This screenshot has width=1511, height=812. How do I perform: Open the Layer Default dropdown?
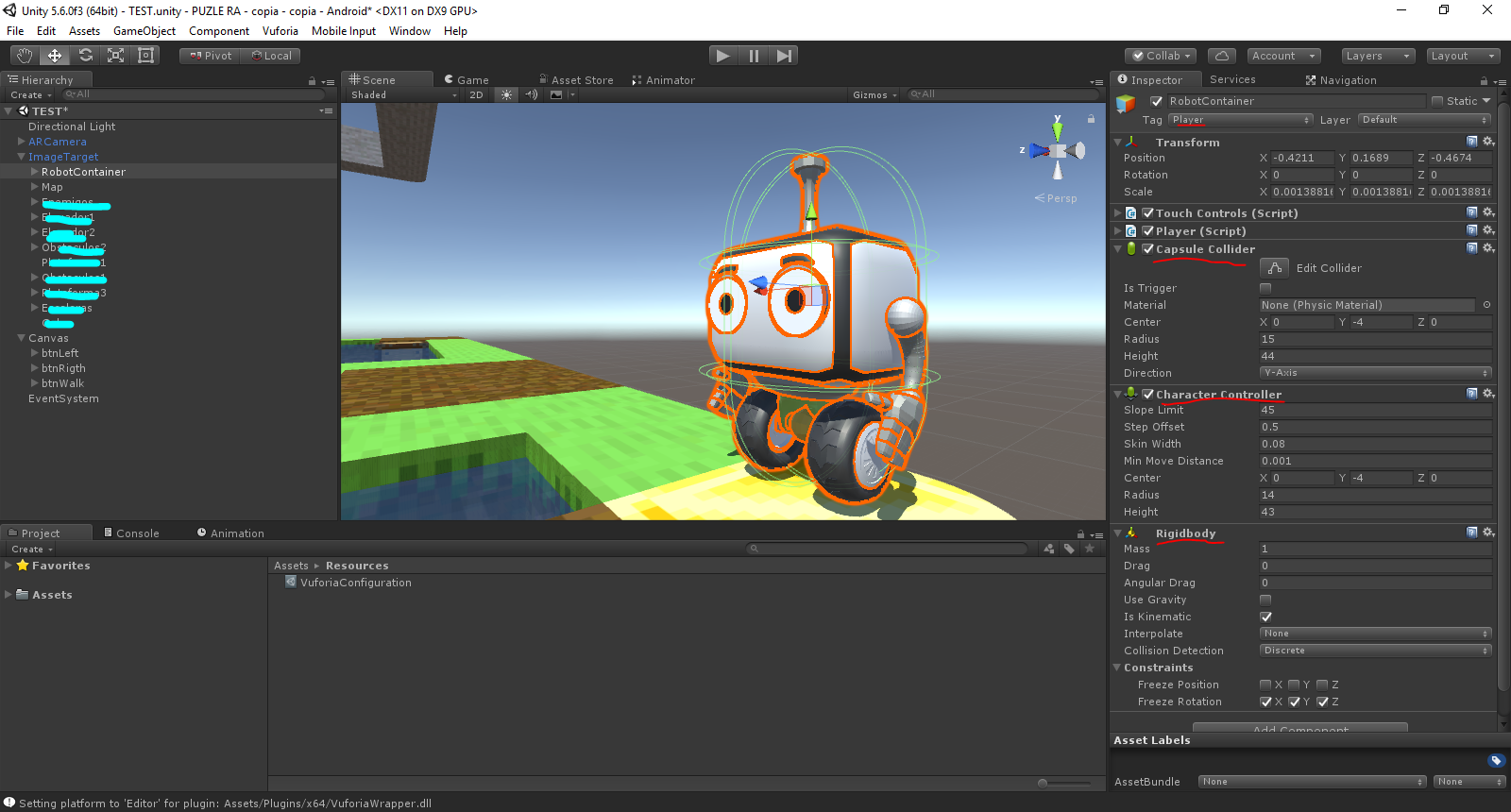pos(1424,120)
